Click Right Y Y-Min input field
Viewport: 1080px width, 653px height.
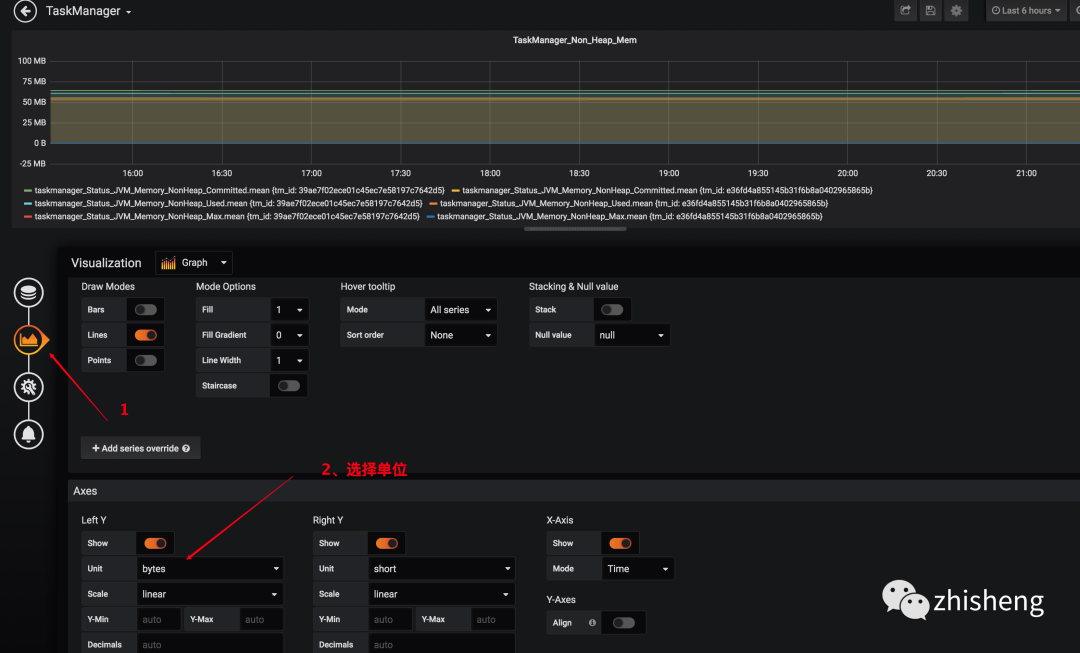click(390, 619)
